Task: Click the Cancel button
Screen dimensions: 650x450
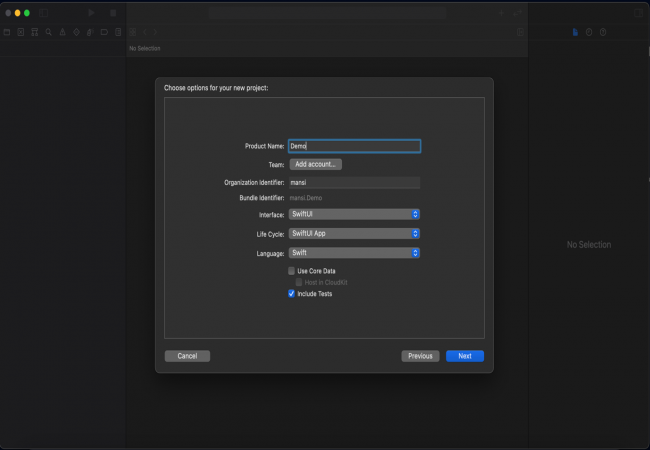Action: (187, 356)
